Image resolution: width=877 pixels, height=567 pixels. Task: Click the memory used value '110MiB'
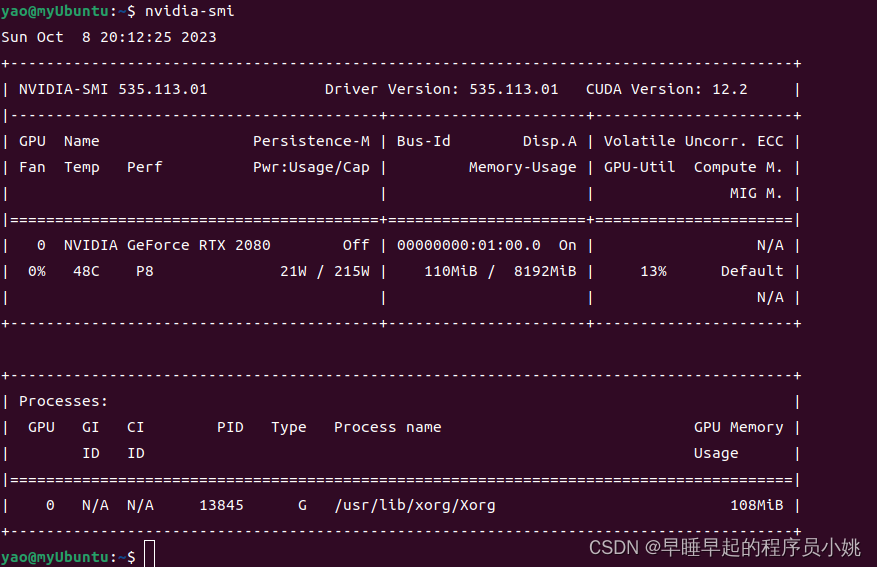click(451, 271)
